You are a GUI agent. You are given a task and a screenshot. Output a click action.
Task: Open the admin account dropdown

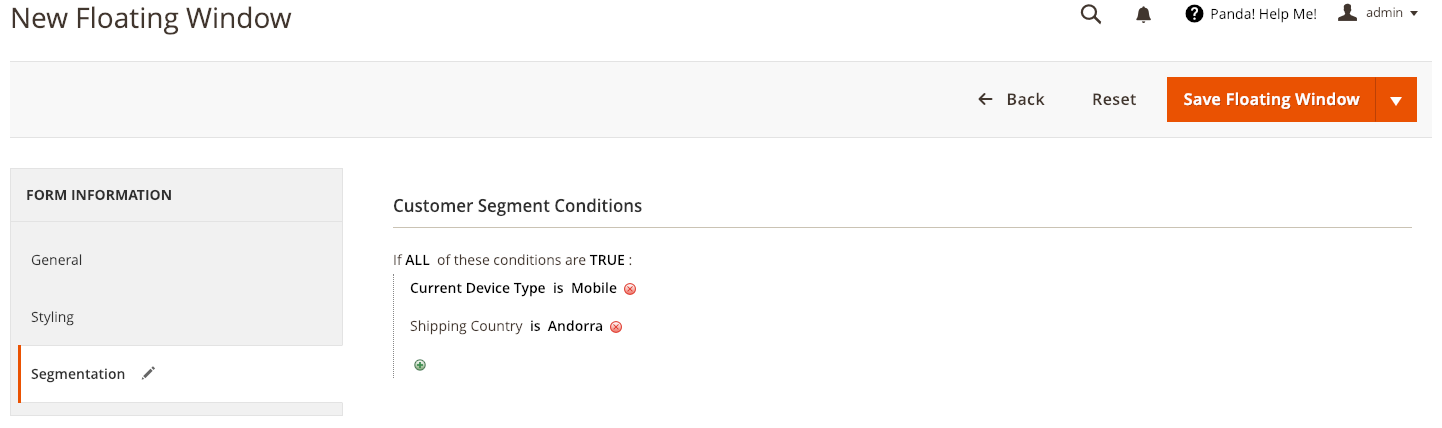click(x=1379, y=14)
